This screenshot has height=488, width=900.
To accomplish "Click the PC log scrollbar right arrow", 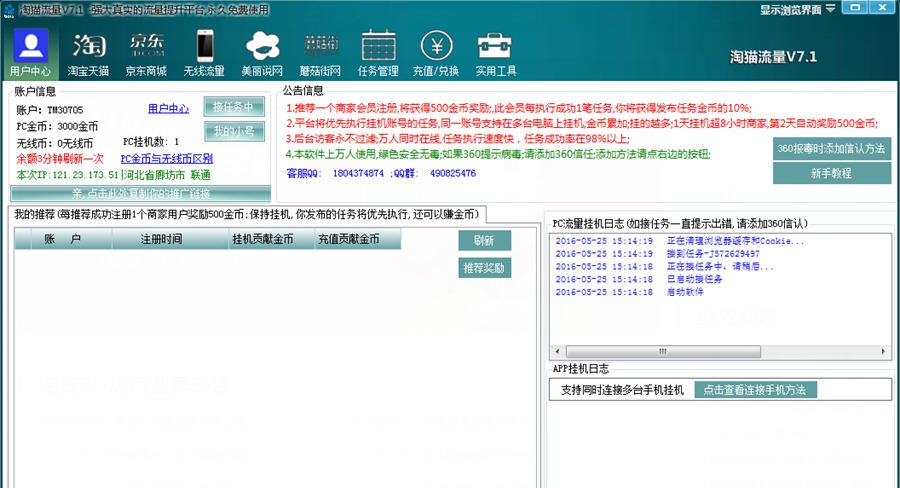I will [x=883, y=351].
